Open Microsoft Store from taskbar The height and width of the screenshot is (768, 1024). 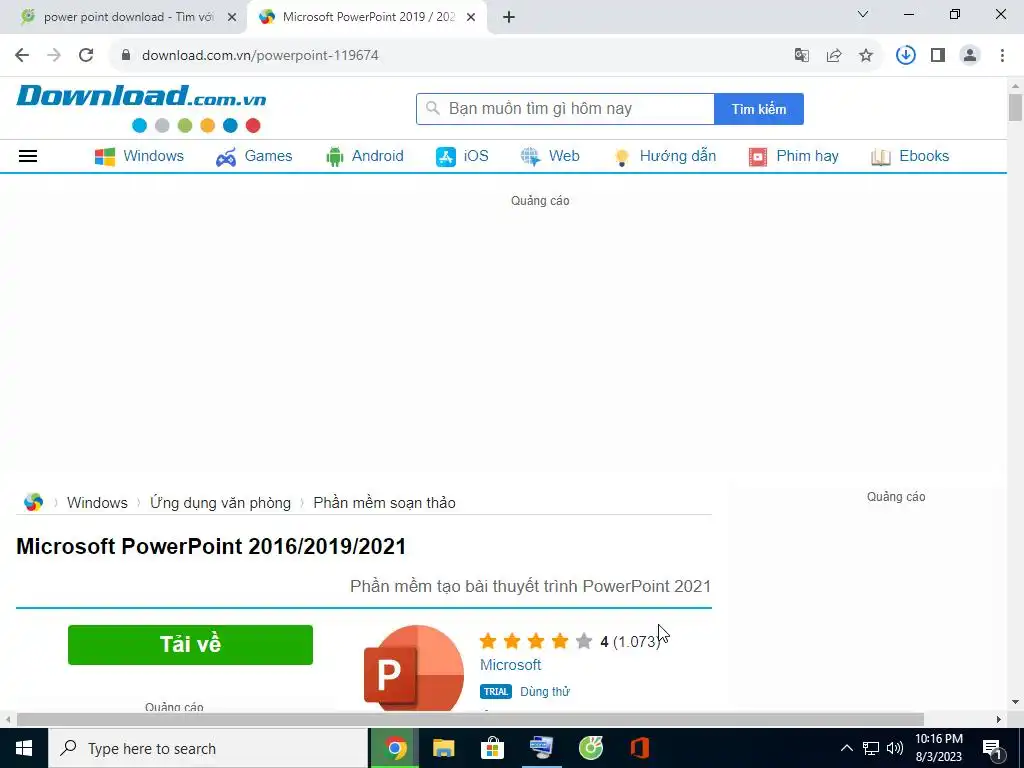[492, 748]
